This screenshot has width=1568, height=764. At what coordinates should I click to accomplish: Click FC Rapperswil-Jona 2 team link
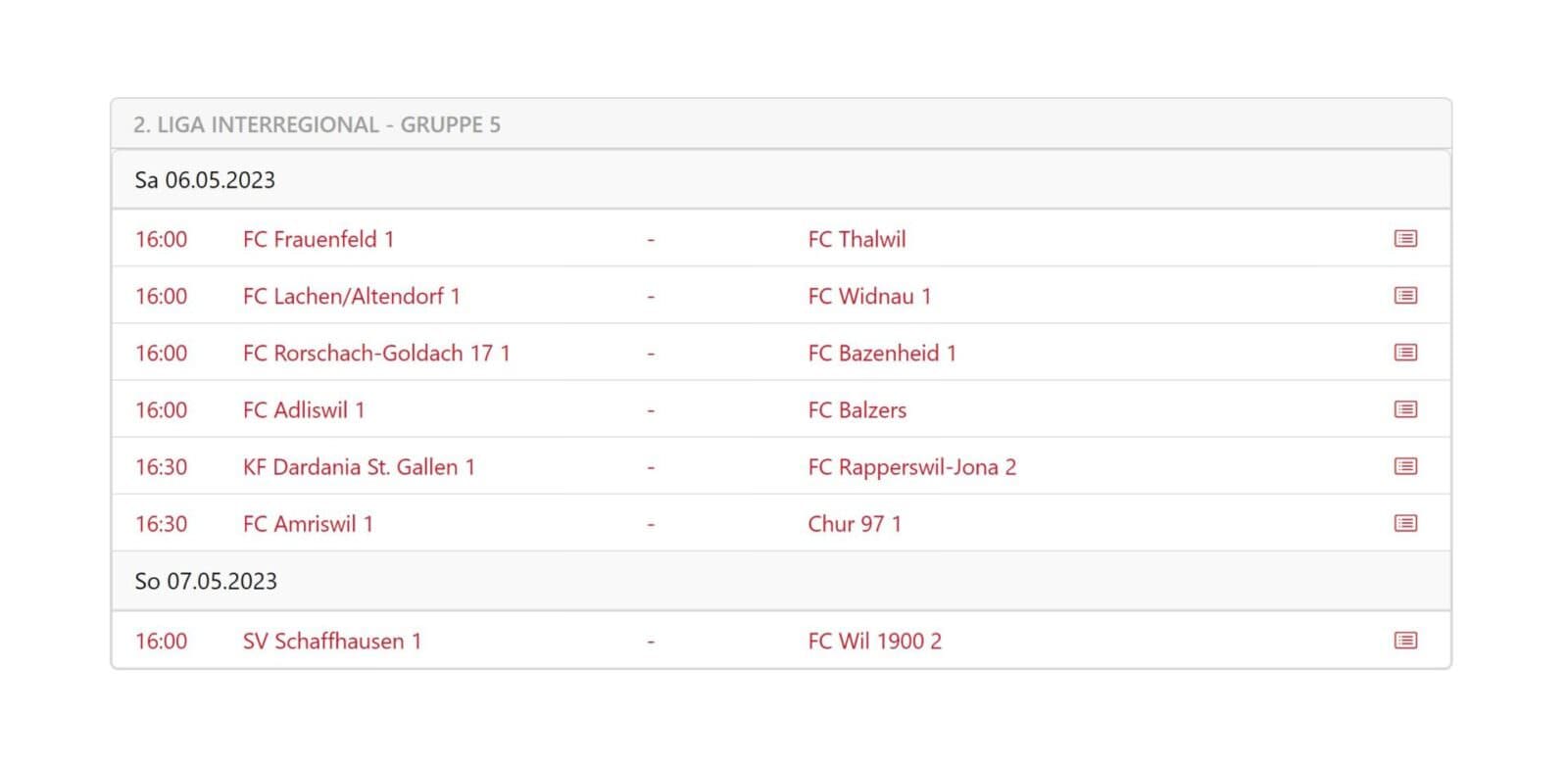click(x=911, y=466)
